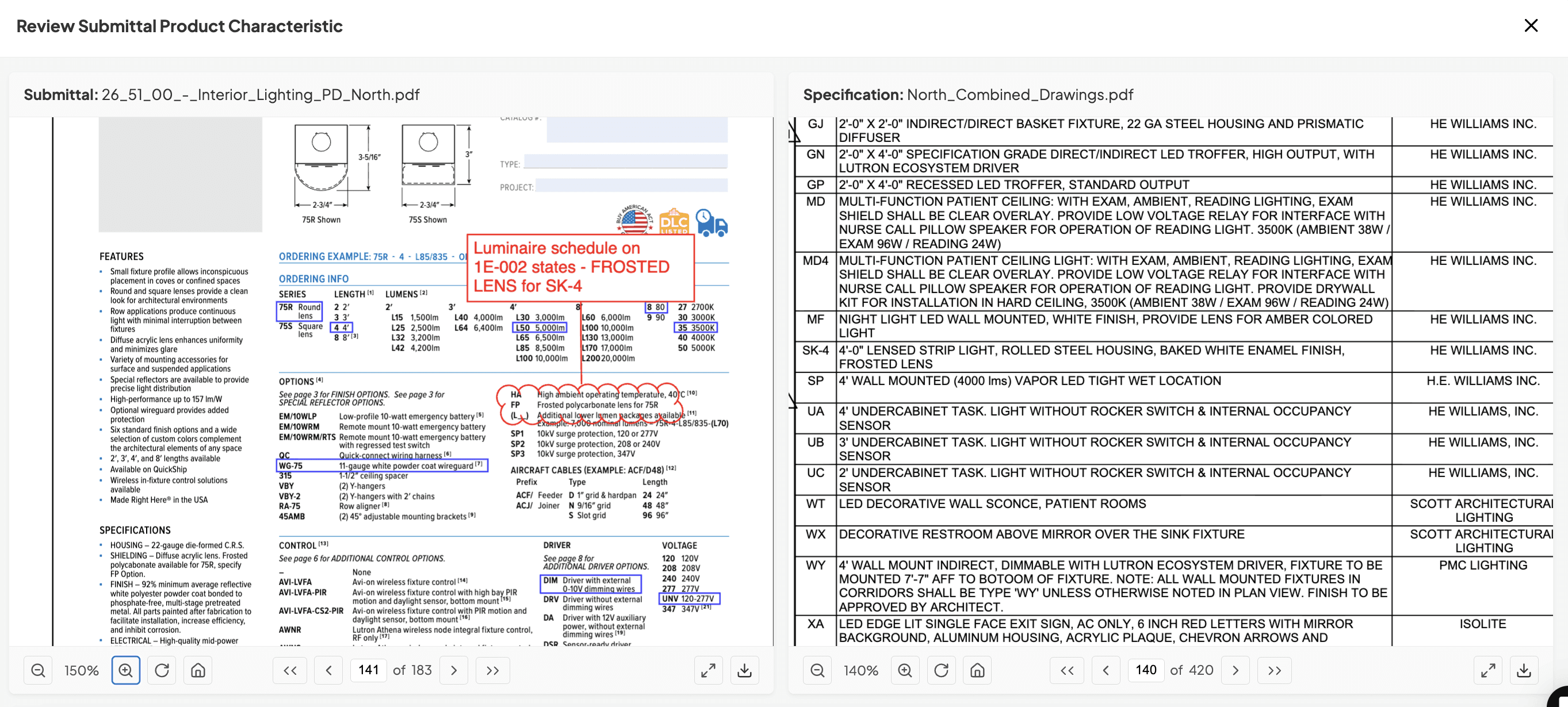Expand submittal viewer to fullscreen
1568x707 pixels.
[x=708, y=670]
